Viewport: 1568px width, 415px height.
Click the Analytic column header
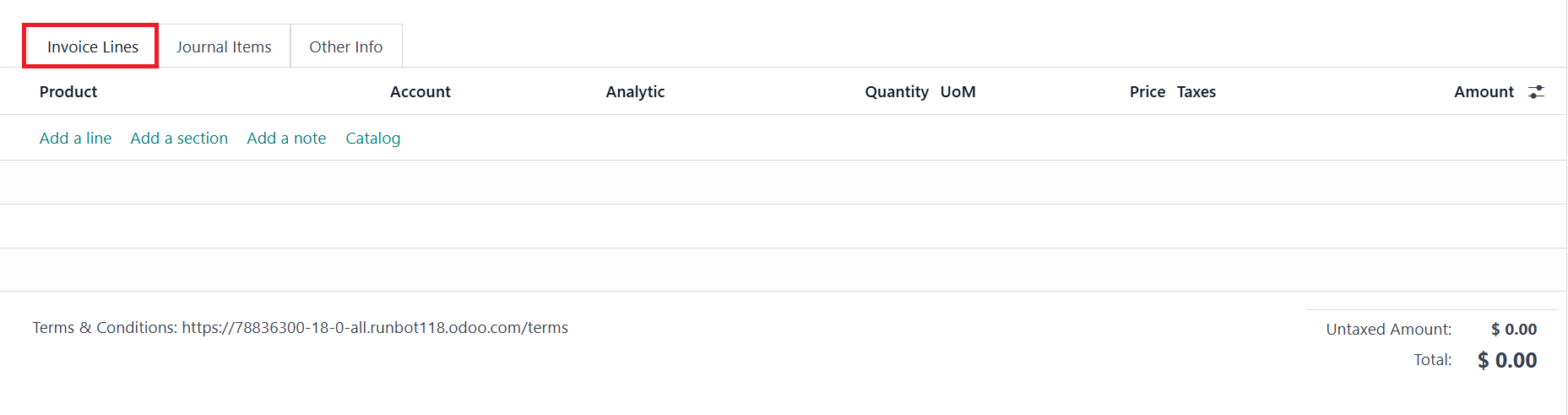point(635,92)
